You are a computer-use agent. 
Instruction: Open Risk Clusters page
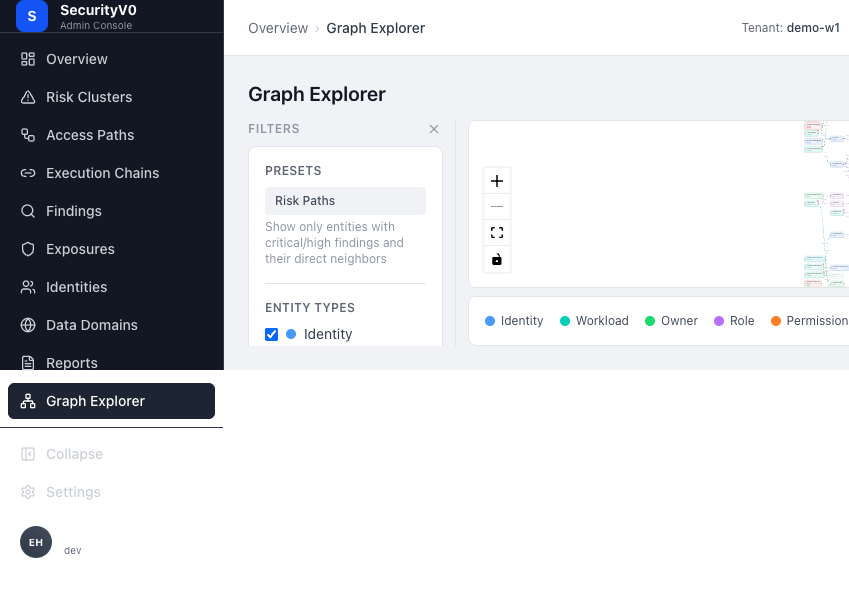tap(112, 97)
